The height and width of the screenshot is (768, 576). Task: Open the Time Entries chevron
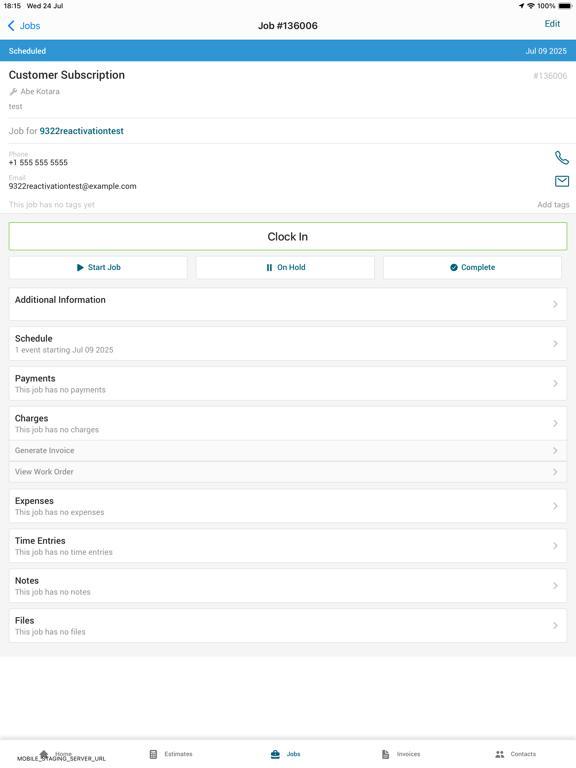tap(555, 546)
